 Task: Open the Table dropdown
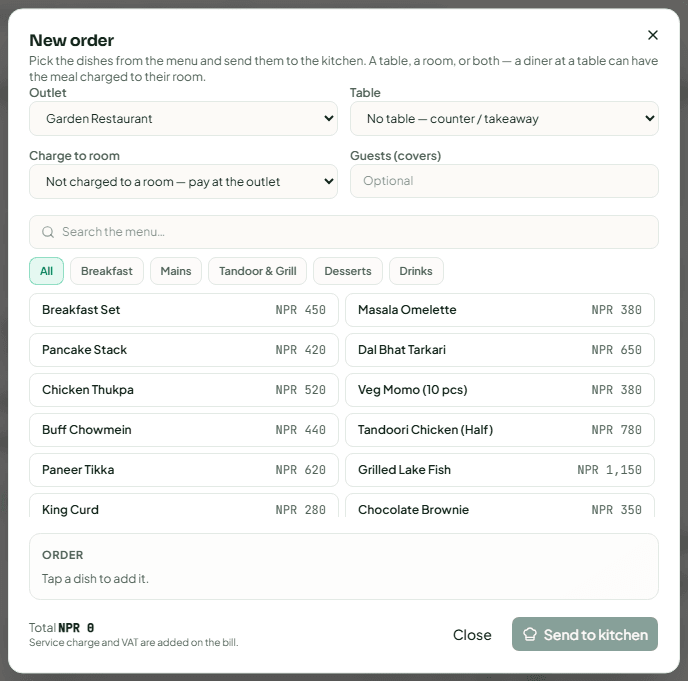(504, 118)
